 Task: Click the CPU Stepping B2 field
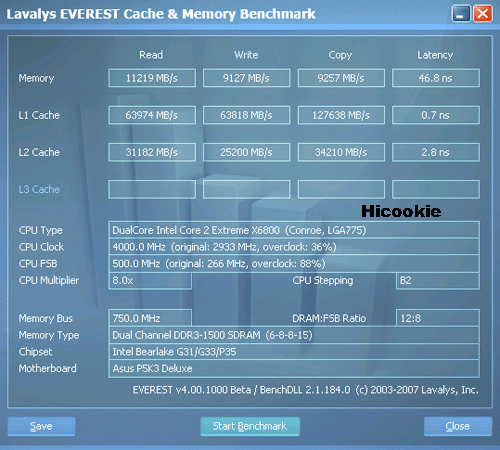point(438,281)
